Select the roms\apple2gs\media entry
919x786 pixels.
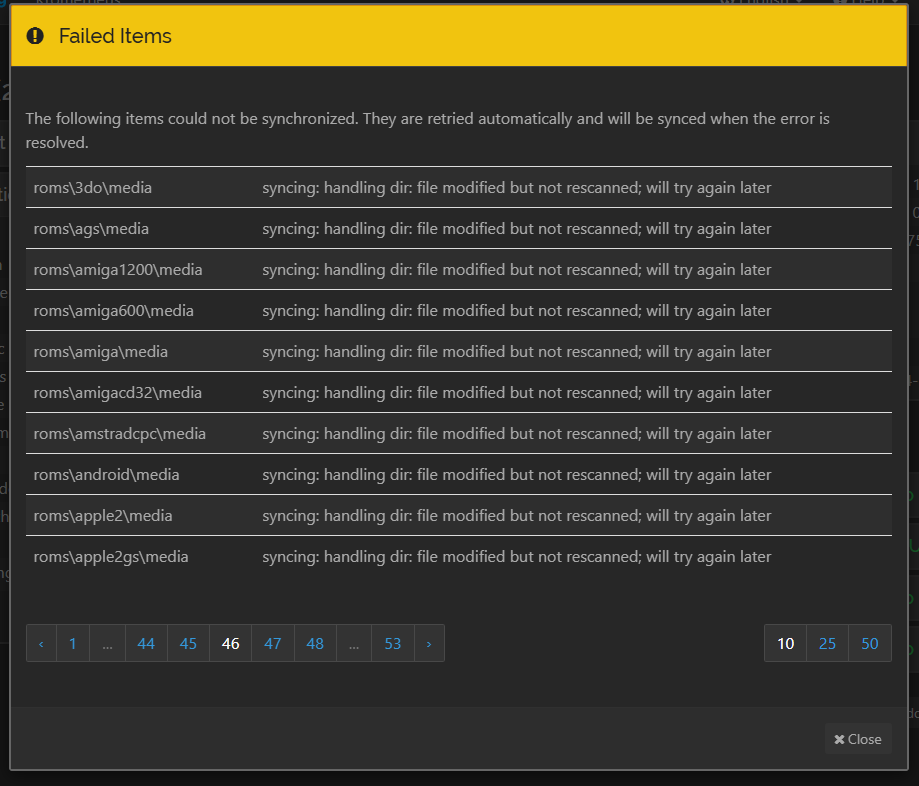[111, 556]
